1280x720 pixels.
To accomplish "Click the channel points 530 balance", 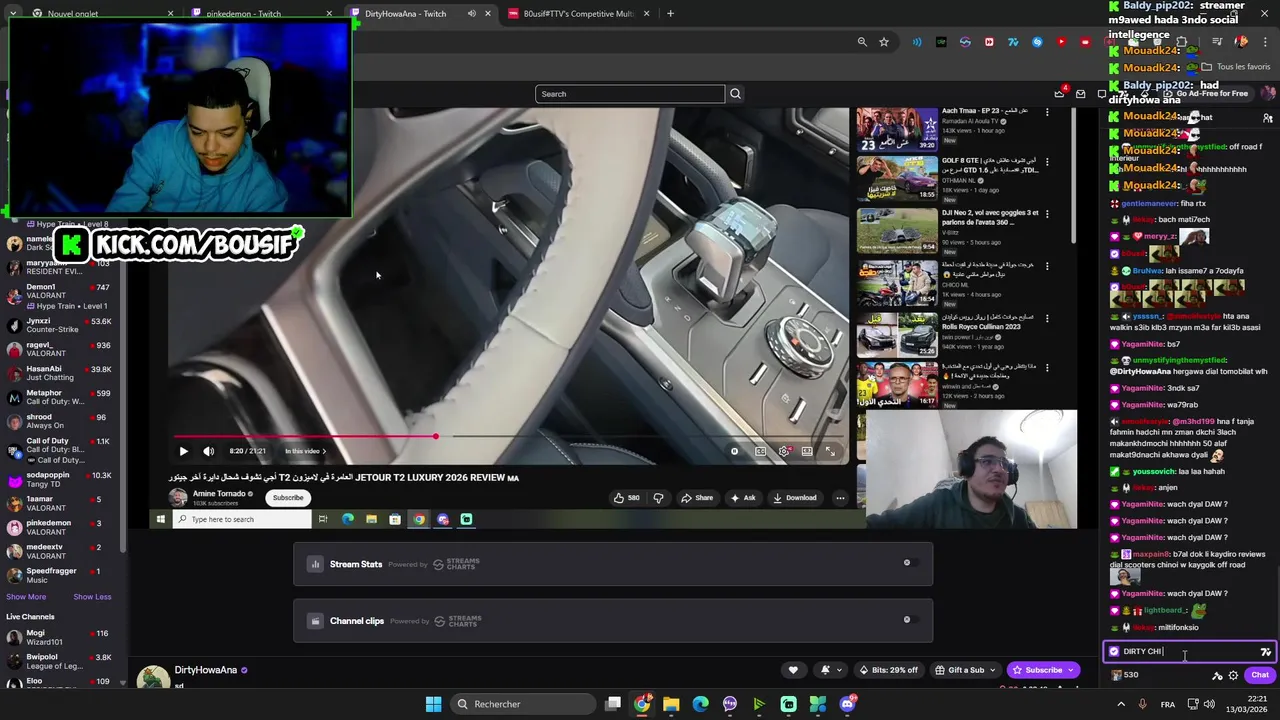I will click(x=1125, y=675).
